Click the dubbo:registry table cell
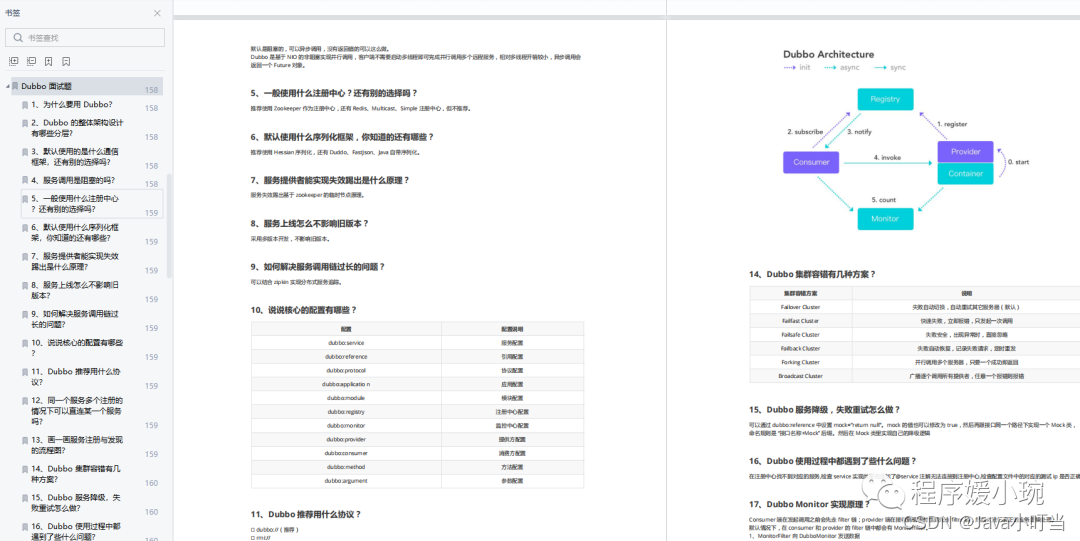The height and width of the screenshot is (541, 1080). point(346,411)
